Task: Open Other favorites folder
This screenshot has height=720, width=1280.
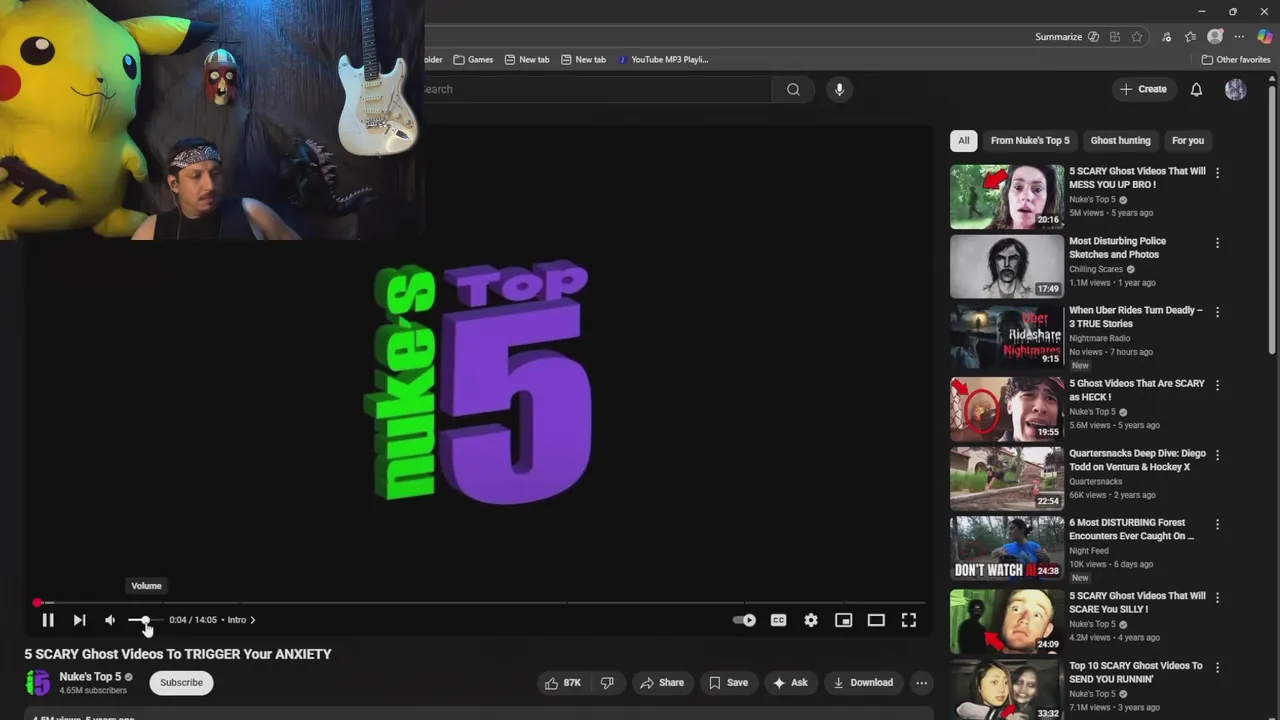Action: pyautogui.click(x=1236, y=60)
